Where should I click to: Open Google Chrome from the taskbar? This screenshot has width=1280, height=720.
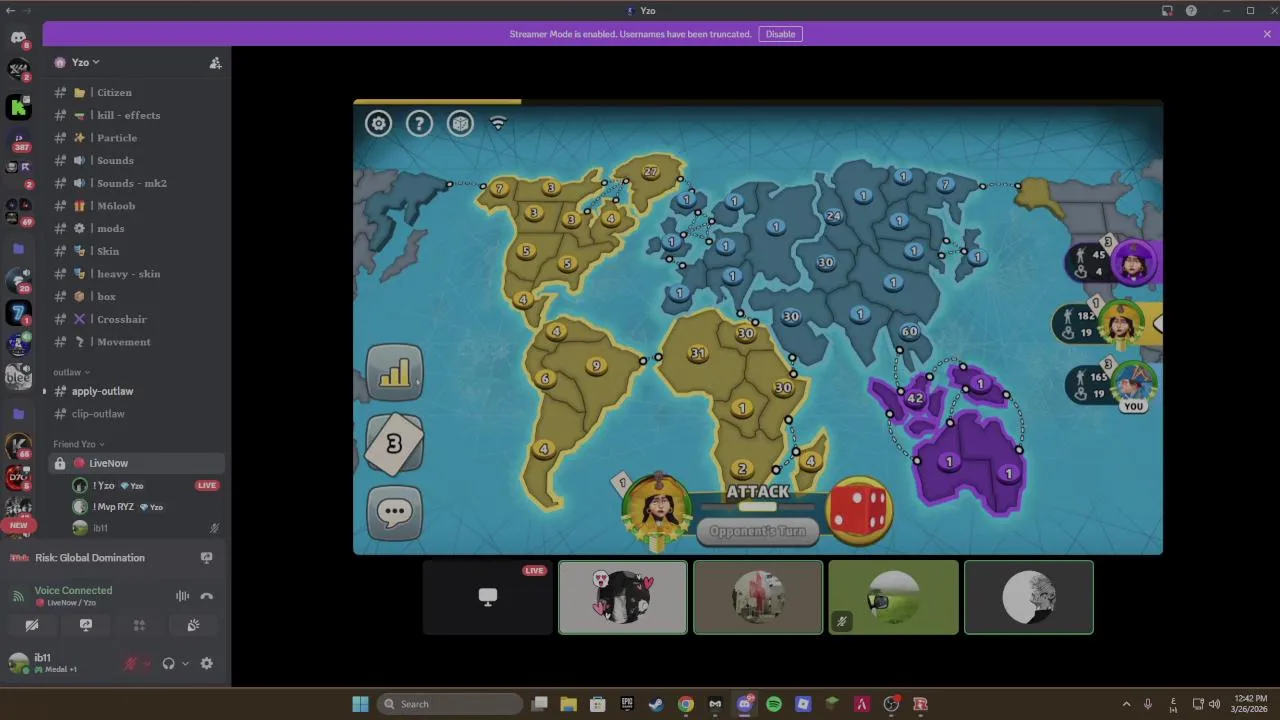pyautogui.click(x=686, y=704)
